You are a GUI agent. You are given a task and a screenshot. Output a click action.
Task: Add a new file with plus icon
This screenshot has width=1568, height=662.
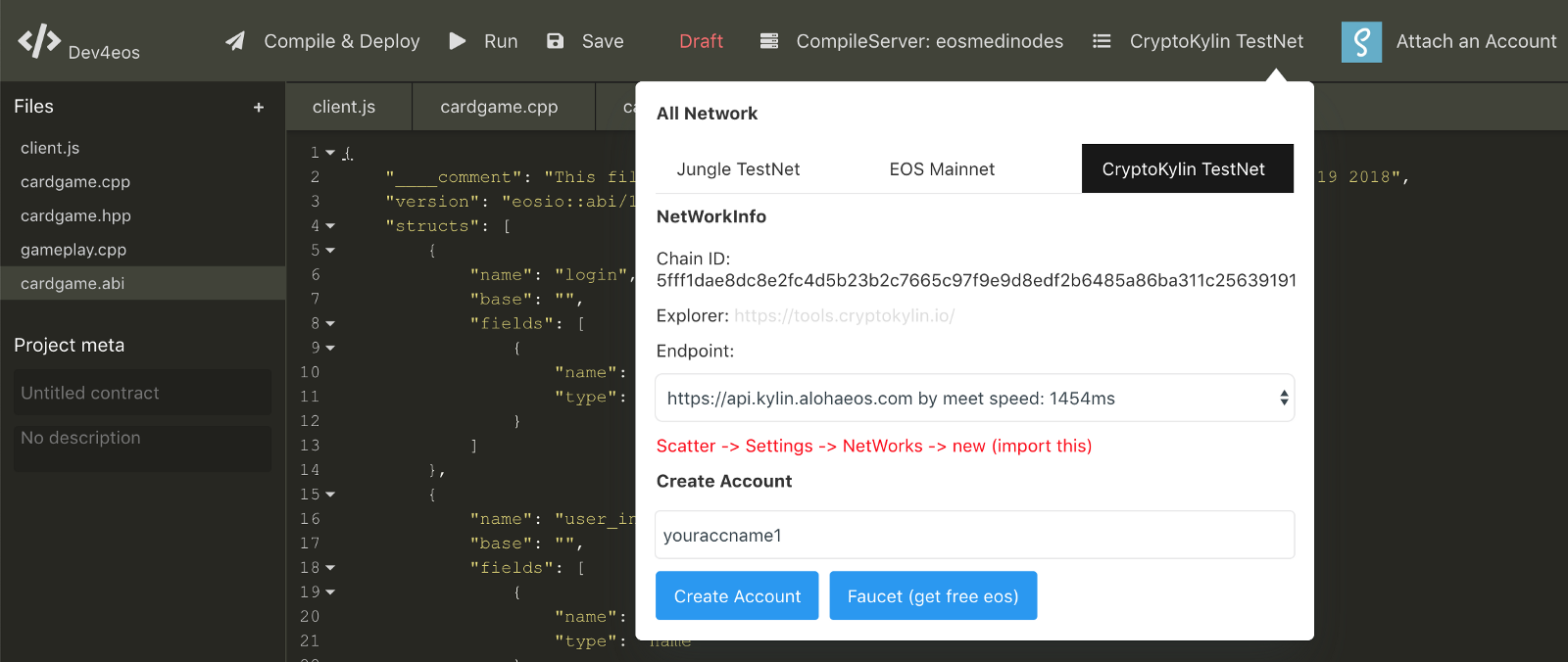pos(259,108)
